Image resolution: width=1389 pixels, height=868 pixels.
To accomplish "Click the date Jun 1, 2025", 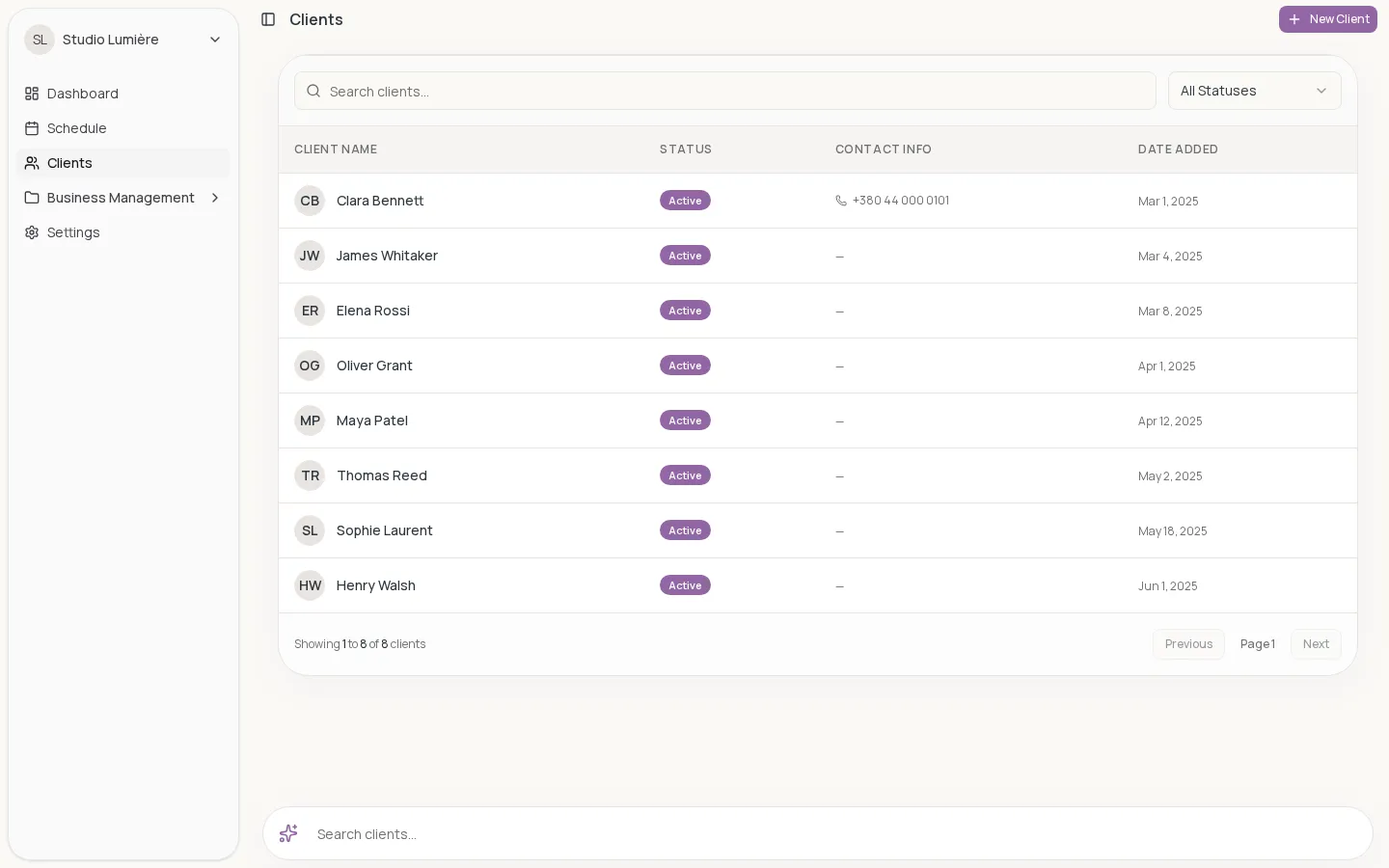I will (1168, 586).
